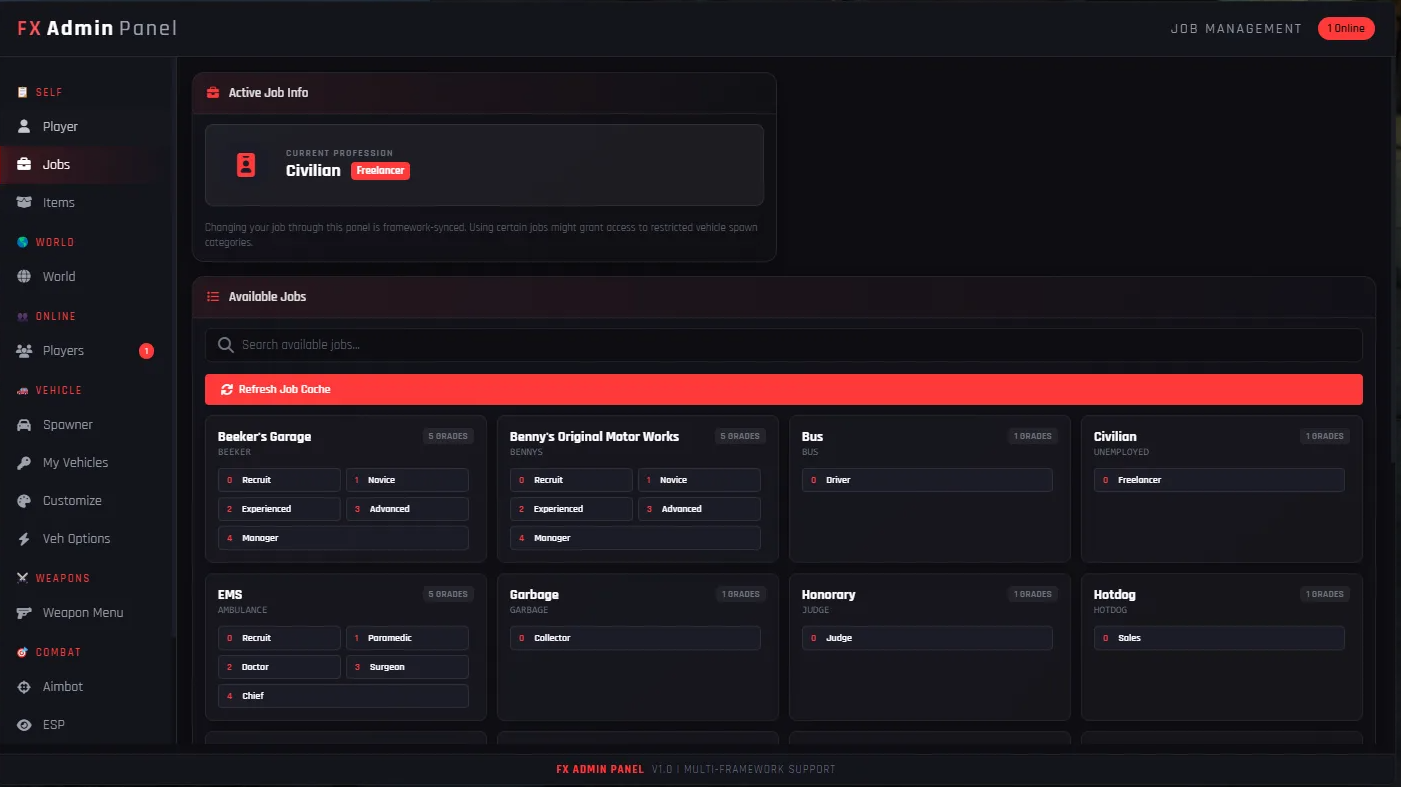
Task: Click the 1 Online status badge
Action: [1346, 28]
